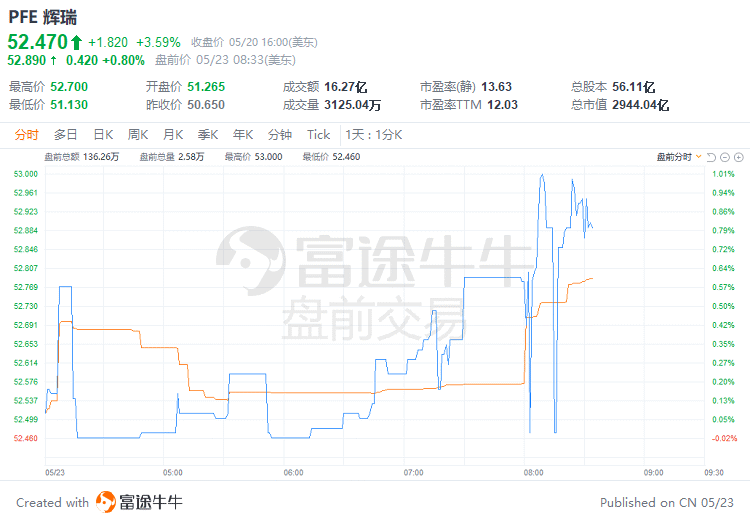The width and height of the screenshot is (750, 523).
Task: Click the green up arrow beside 52.470
Action: 77,43
